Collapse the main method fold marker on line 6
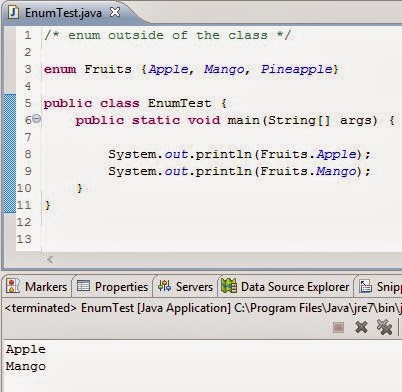 (37, 118)
